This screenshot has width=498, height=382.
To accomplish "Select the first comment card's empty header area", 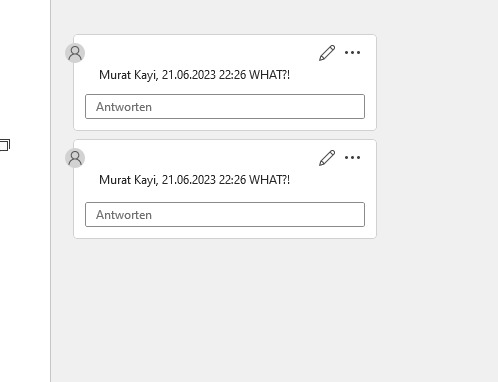I will click(x=200, y=52).
